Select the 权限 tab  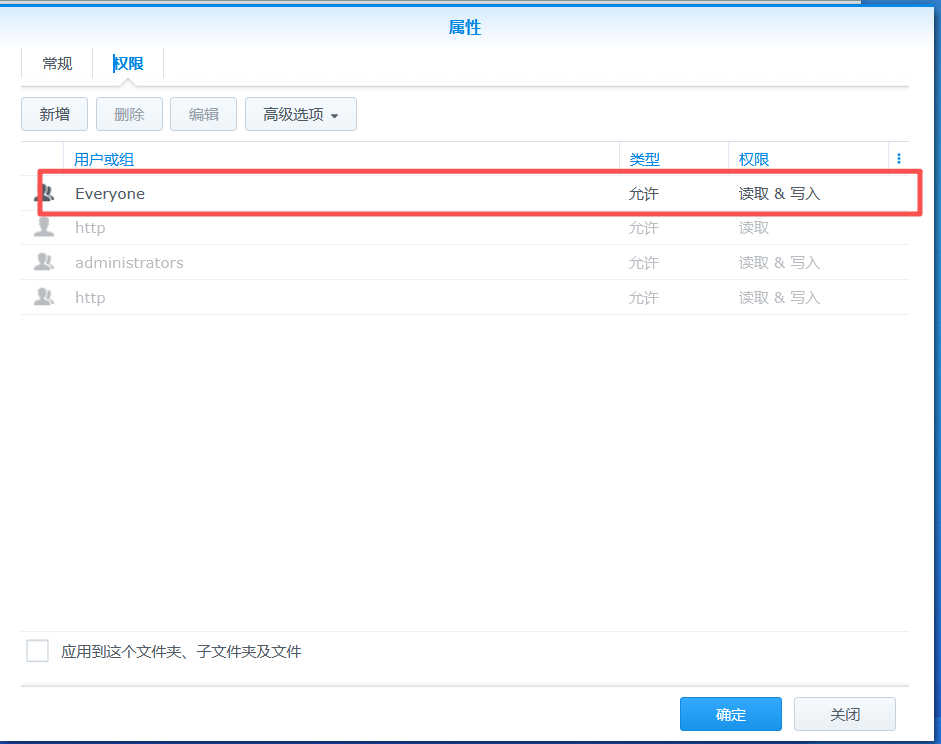(128, 64)
